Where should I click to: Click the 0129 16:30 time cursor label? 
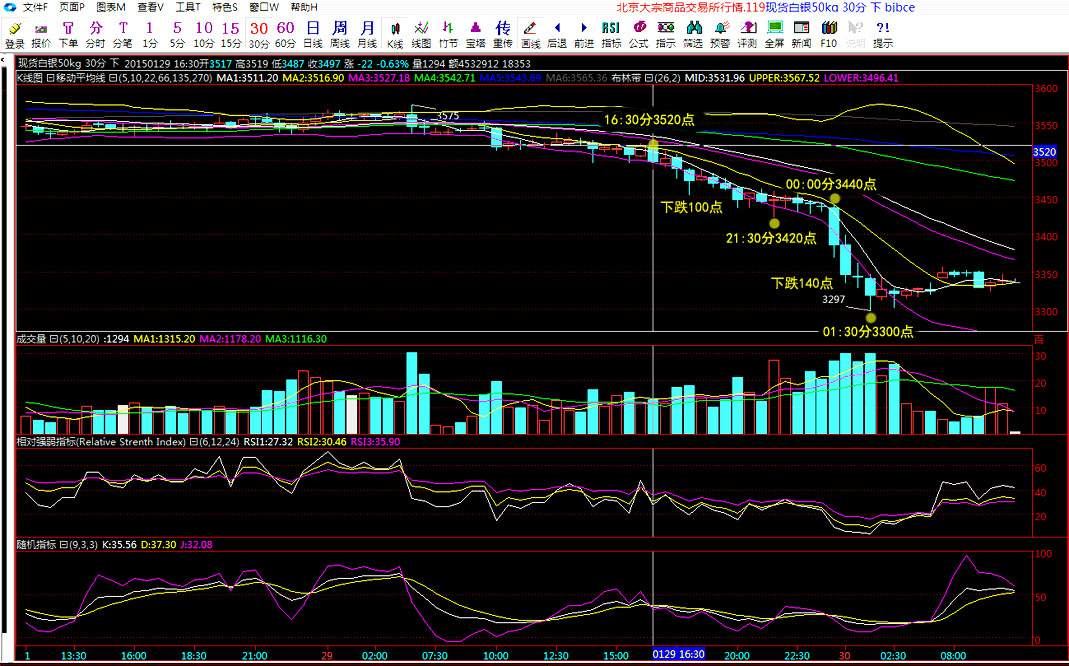click(678, 654)
